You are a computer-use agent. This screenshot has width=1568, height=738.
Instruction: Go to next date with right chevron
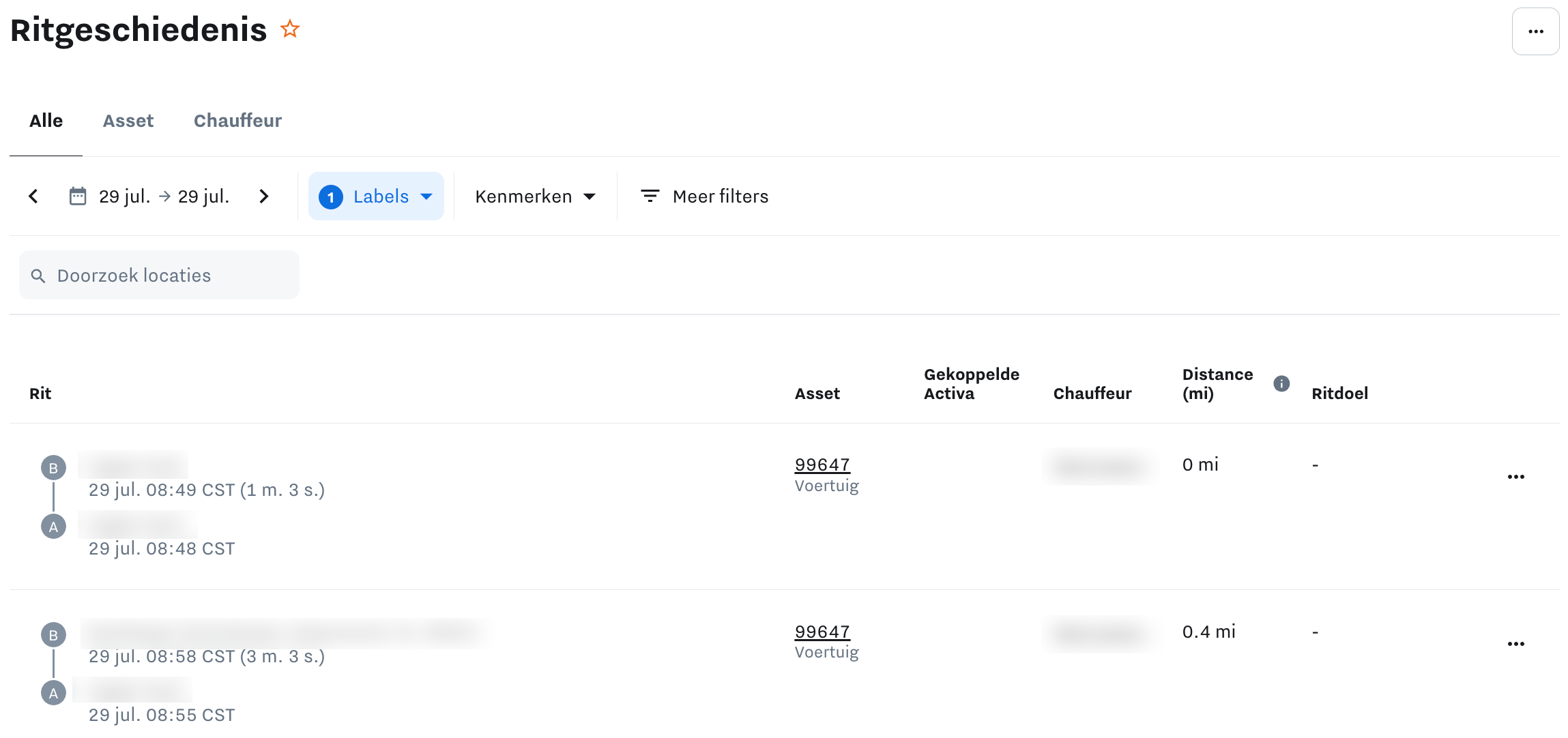click(x=264, y=196)
